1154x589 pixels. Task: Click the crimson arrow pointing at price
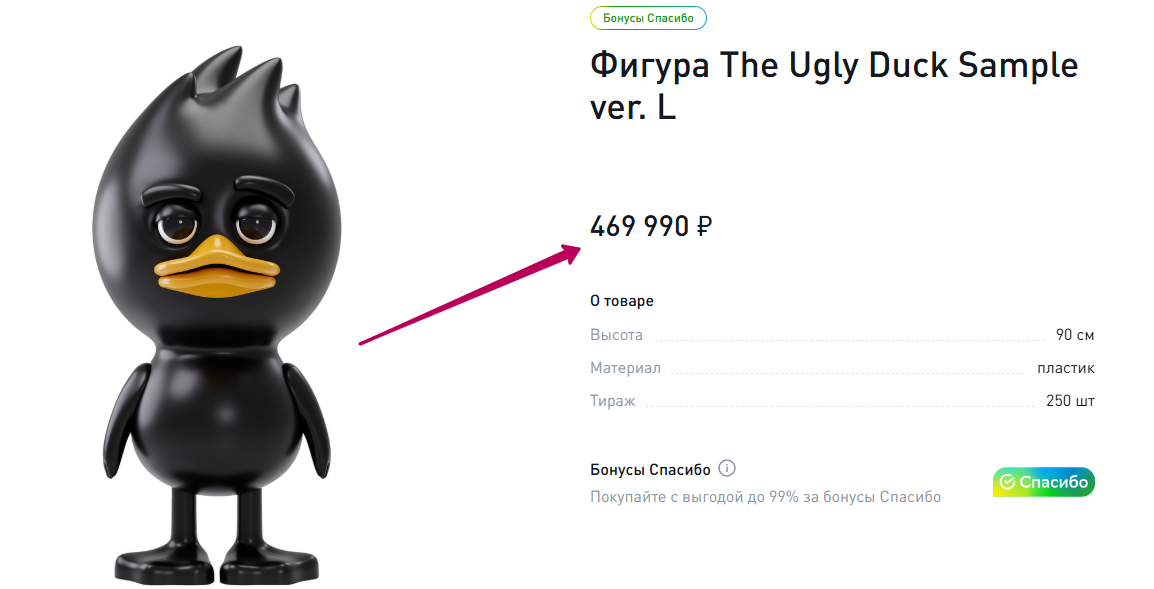point(470,294)
